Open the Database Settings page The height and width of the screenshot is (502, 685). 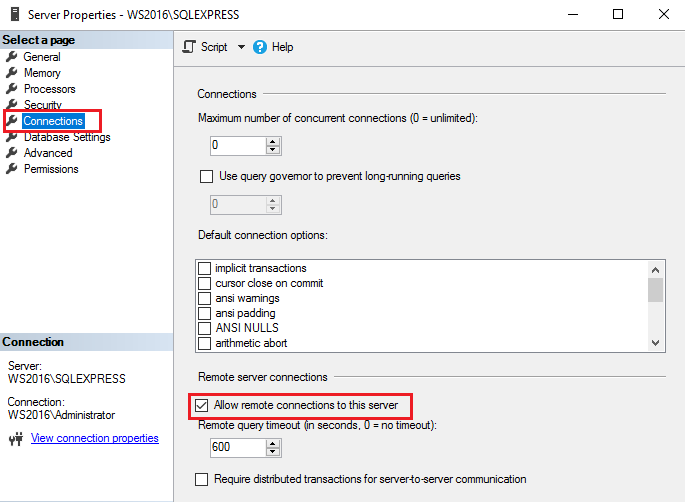67,137
